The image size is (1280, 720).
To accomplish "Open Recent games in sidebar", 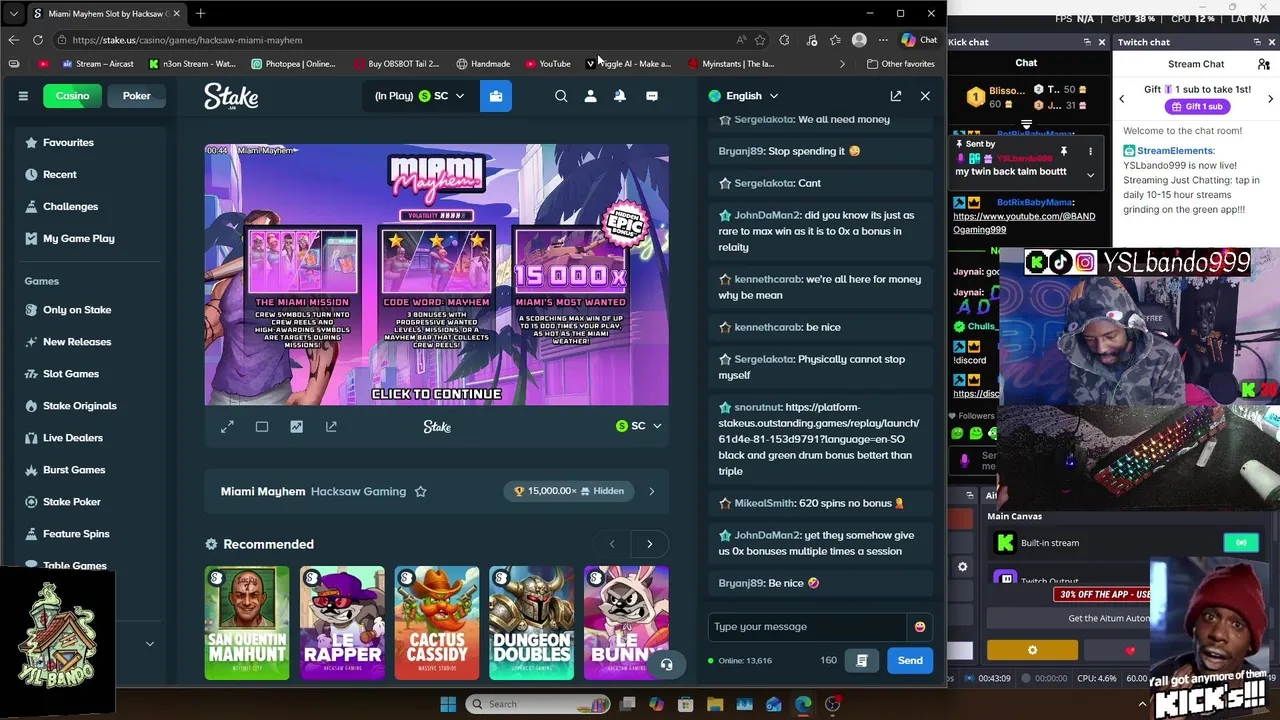I will tap(59, 175).
